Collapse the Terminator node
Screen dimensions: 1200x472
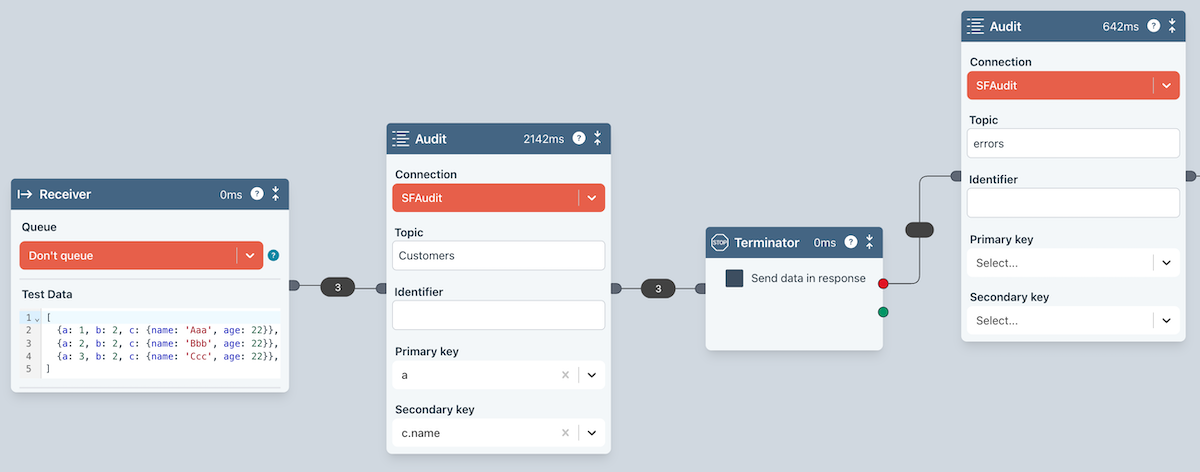(870, 242)
